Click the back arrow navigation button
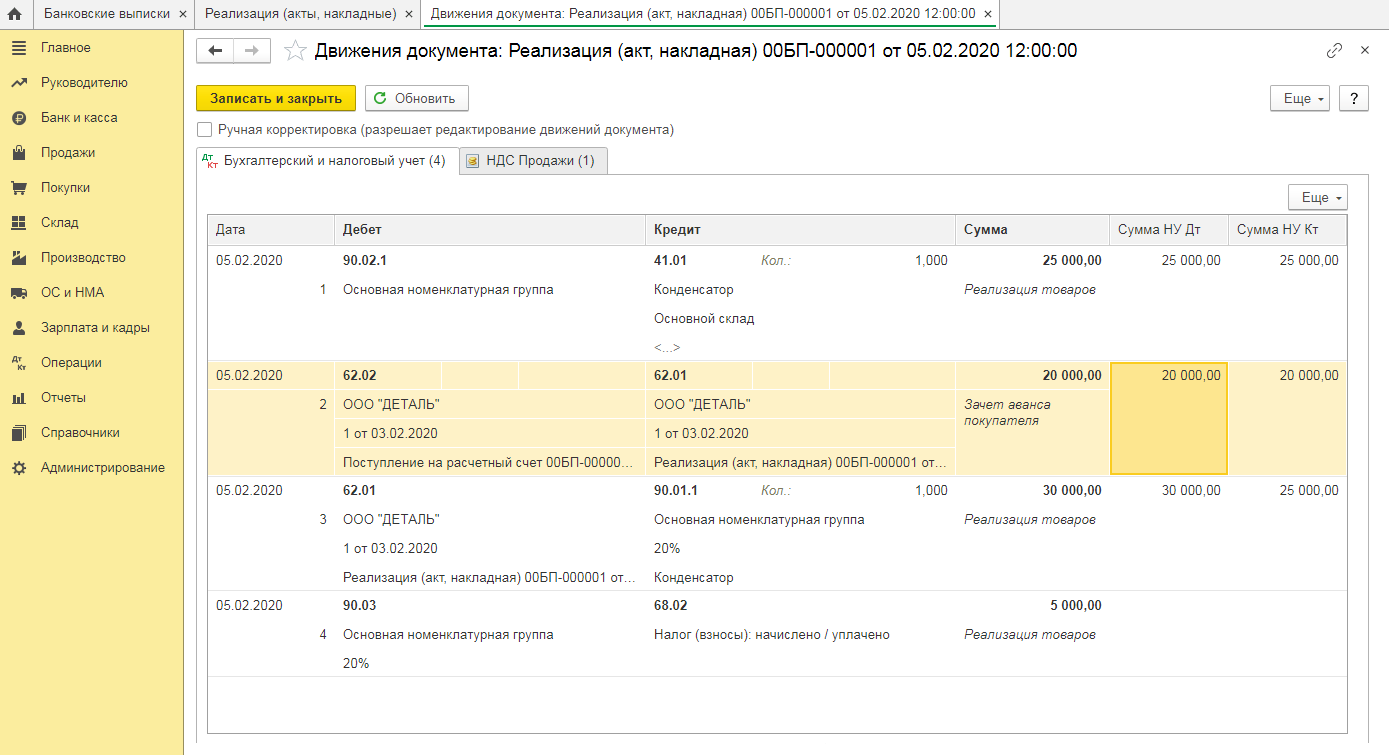This screenshot has width=1389, height=755. [215, 51]
